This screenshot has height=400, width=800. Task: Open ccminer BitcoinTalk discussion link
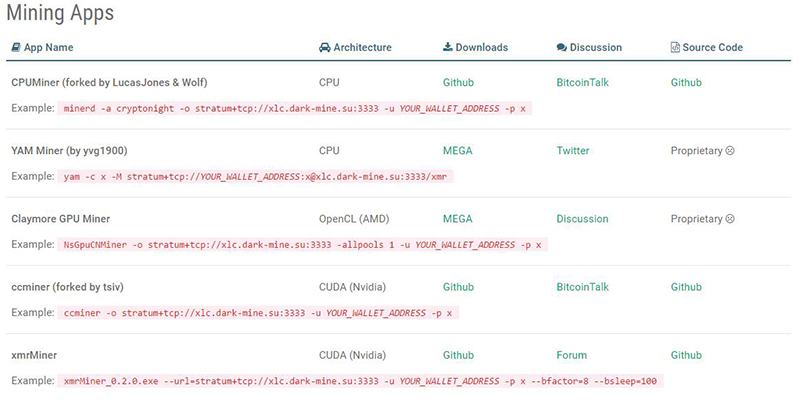point(583,287)
